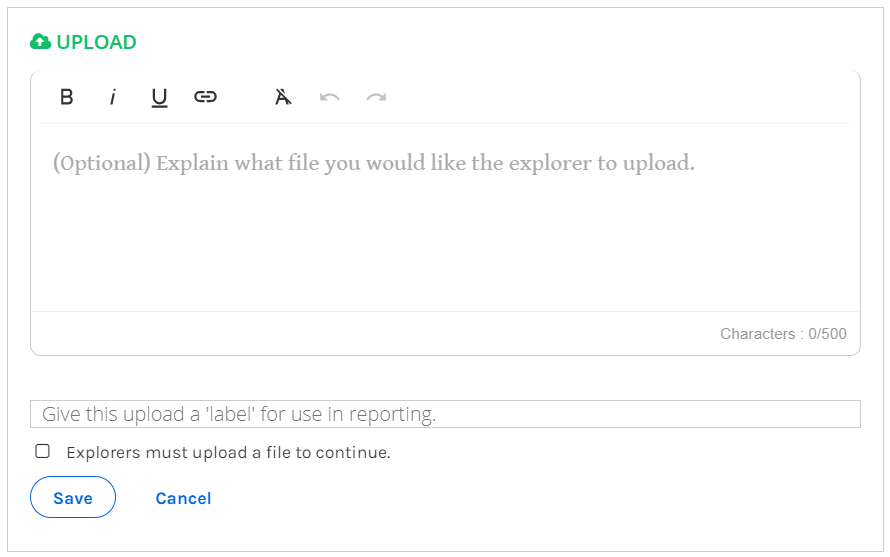Viewport: 890px width, 557px height.
Task: Click the '(Optional) Explain what file' placeholder text
Action: [373, 163]
